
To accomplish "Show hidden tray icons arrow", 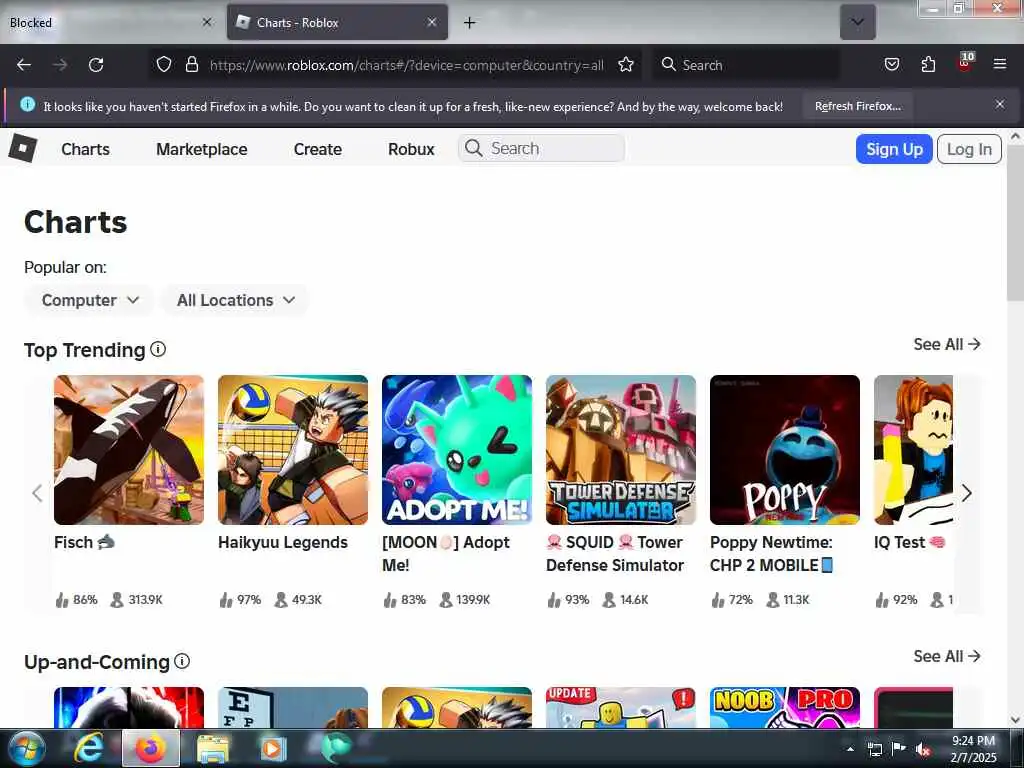I will pos(850,749).
